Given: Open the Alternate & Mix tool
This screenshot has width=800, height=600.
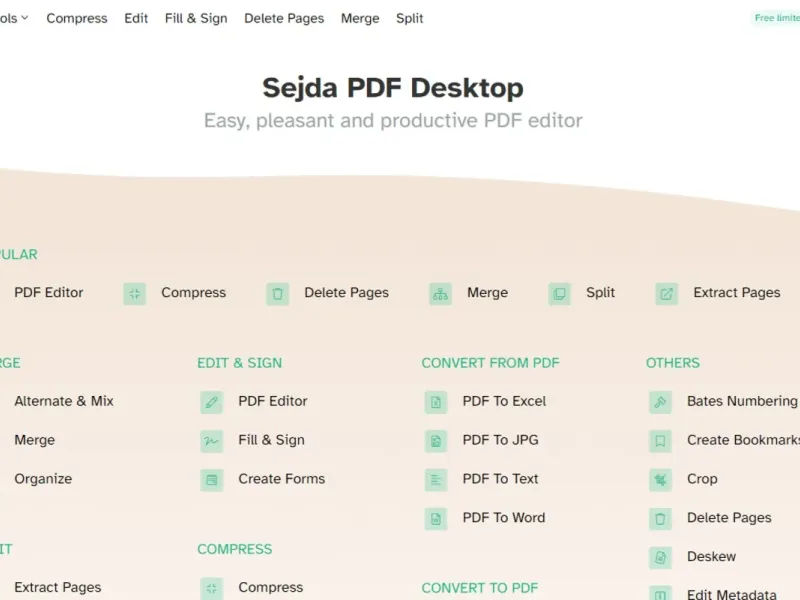Looking at the screenshot, I should [x=64, y=401].
